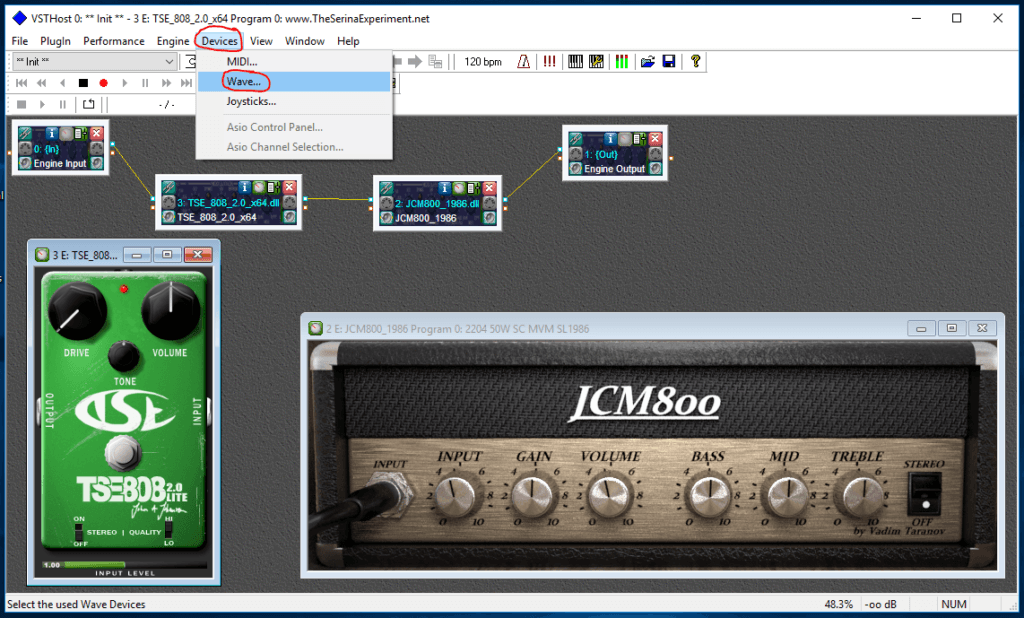Click the play triangle in the main transport row

[x=124, y=83]
